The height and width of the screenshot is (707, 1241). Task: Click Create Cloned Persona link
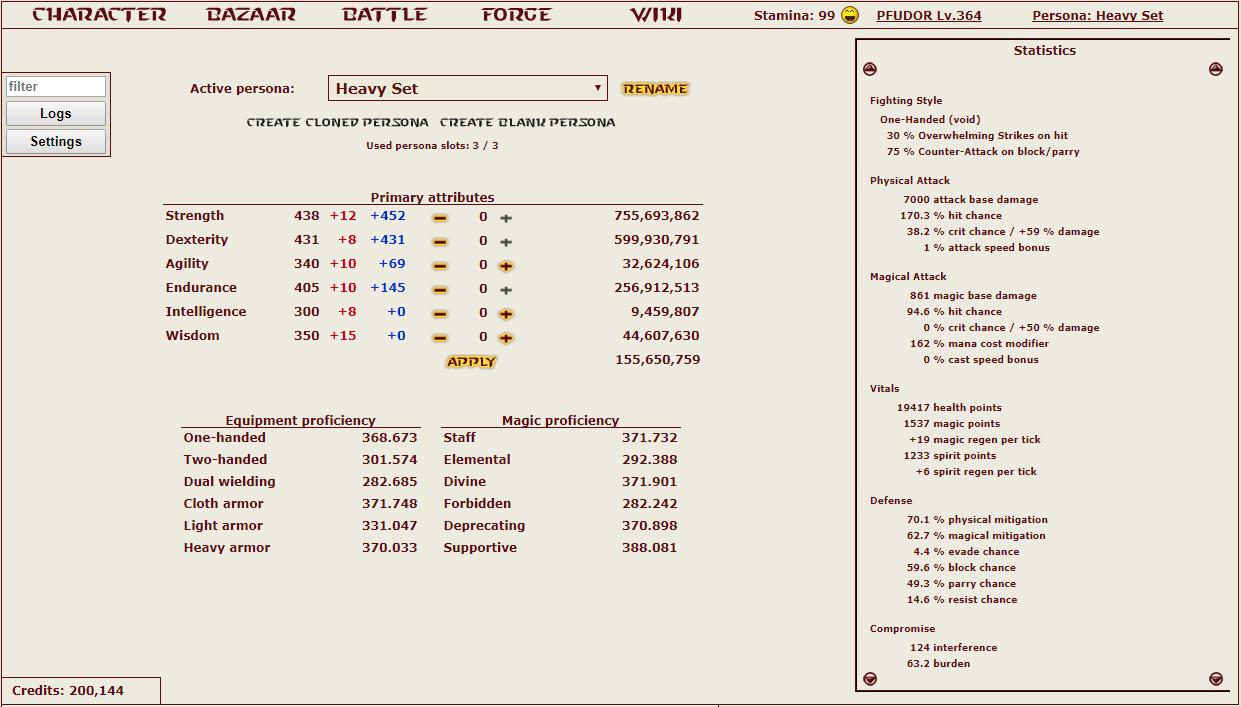(x=337, y=122)
